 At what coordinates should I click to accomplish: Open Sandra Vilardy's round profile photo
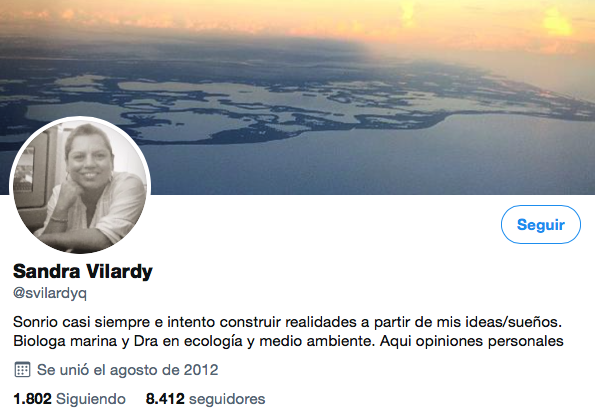pos(80,186)
